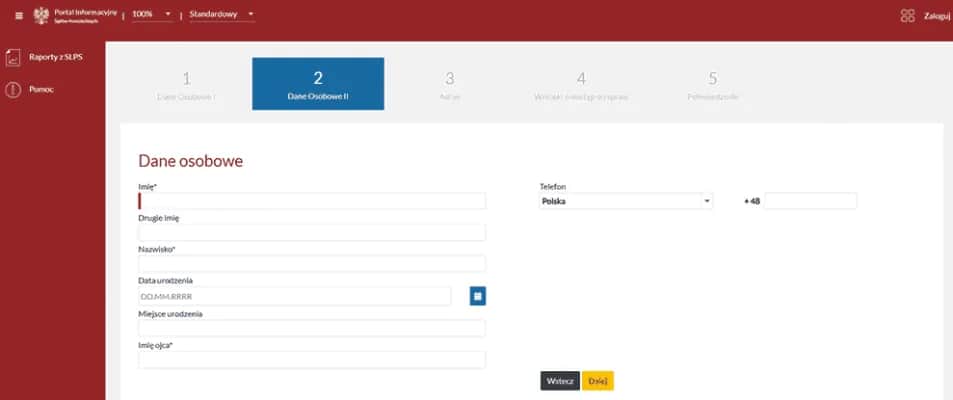Viewport: 953px width, 400px height.
Task: Go to step 5 Potwierdzenie
Action: click(713, 84)
